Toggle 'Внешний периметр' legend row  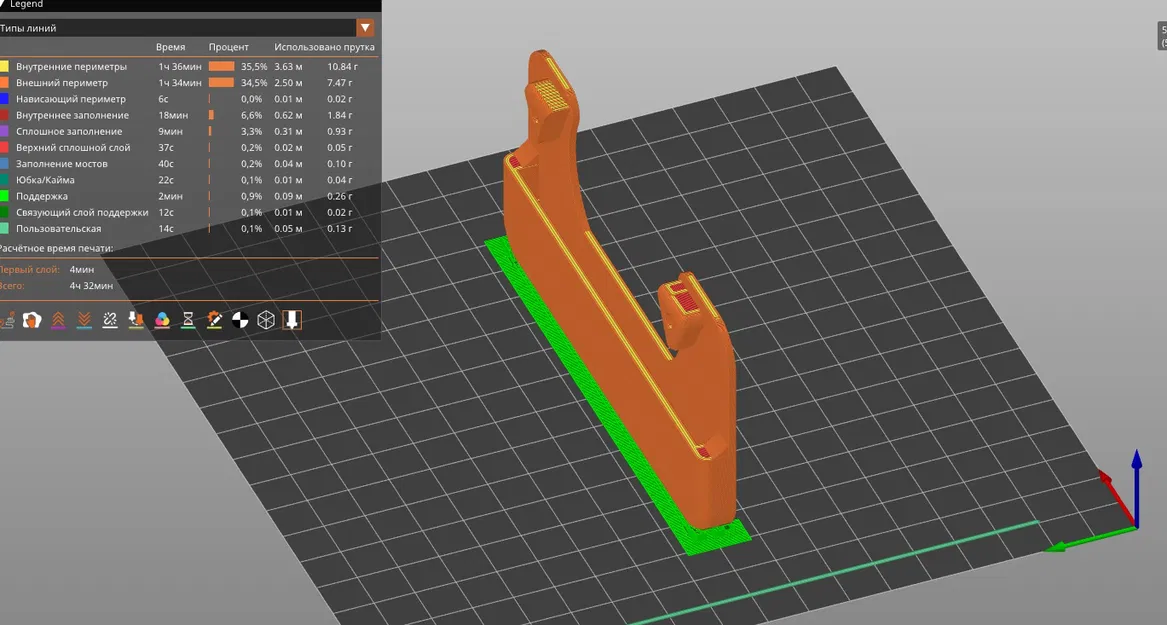189,83
